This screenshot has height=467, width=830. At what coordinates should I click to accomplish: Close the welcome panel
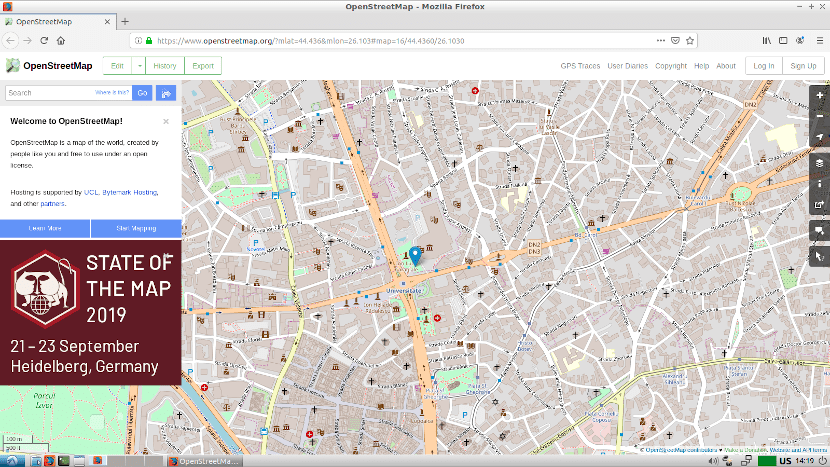[x=166, y=121]
